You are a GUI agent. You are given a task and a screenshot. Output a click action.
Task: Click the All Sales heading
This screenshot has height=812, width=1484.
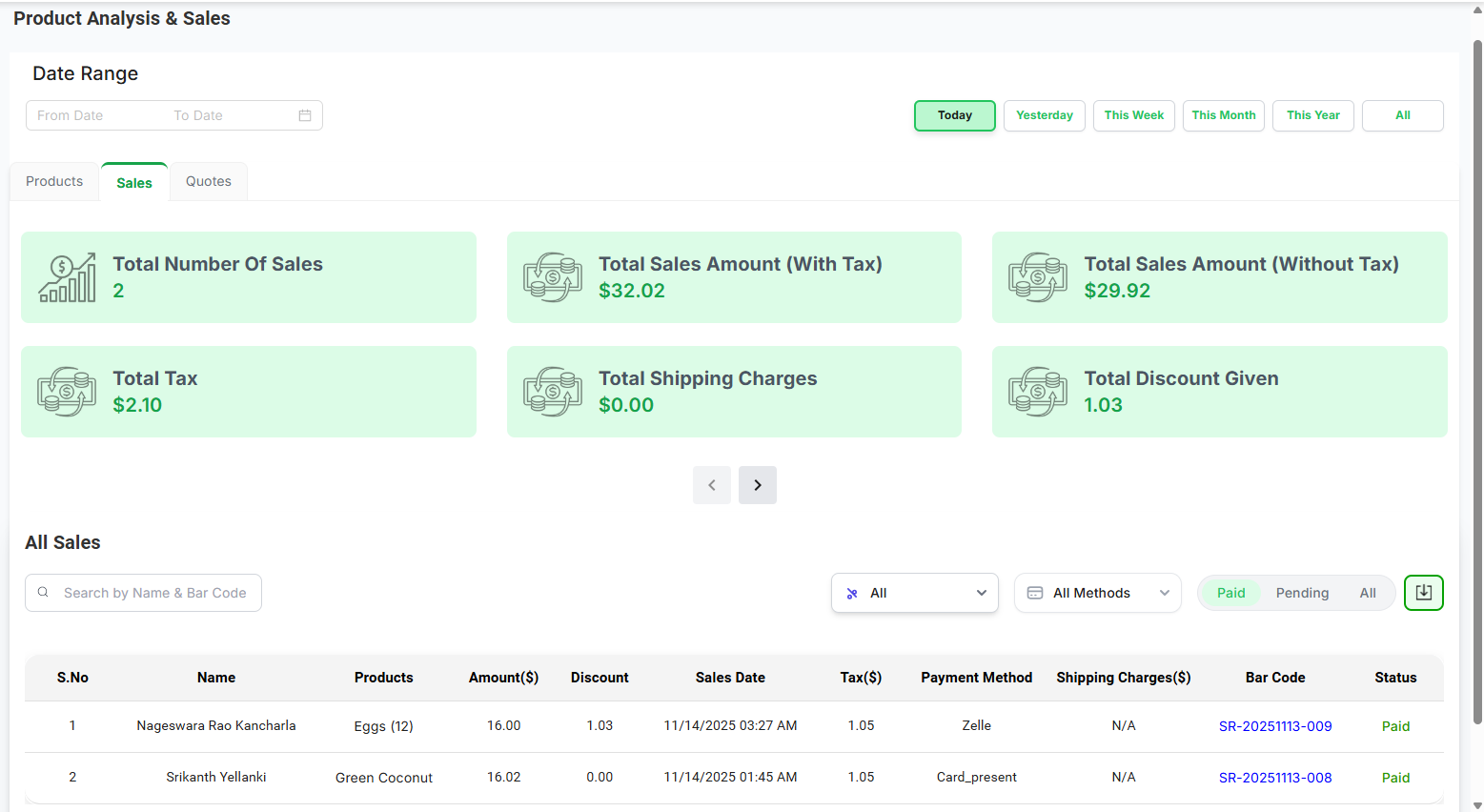63,542
